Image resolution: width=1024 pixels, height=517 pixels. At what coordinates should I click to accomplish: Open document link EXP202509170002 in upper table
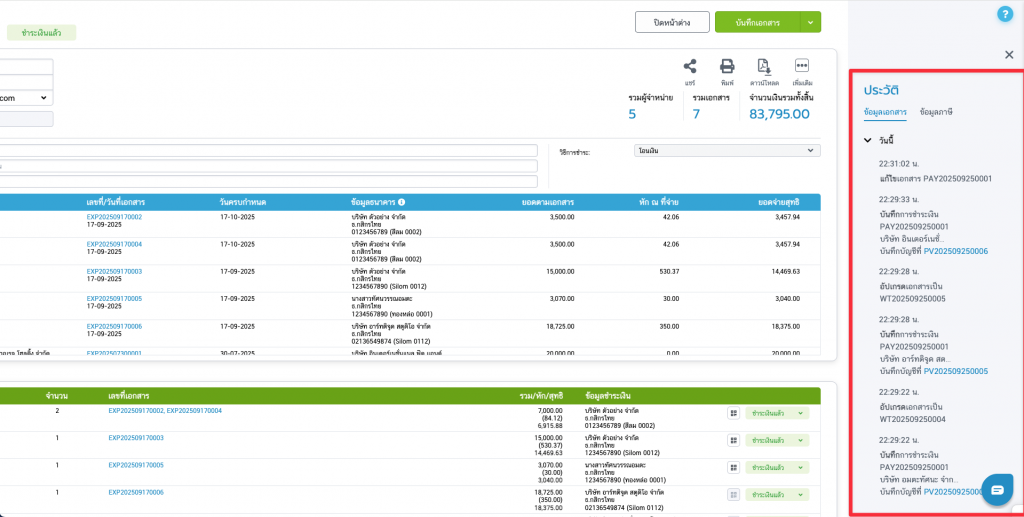coord(114,216)
